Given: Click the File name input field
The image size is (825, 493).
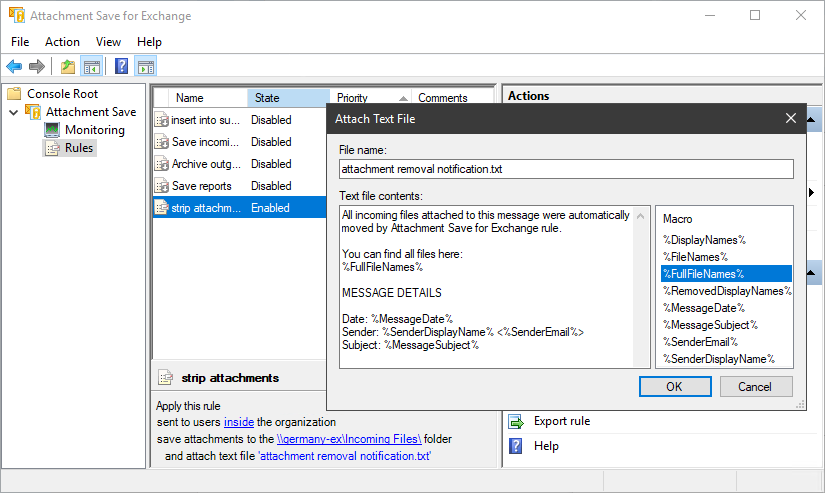Looking at the screenshot, I should coord(566,169).
